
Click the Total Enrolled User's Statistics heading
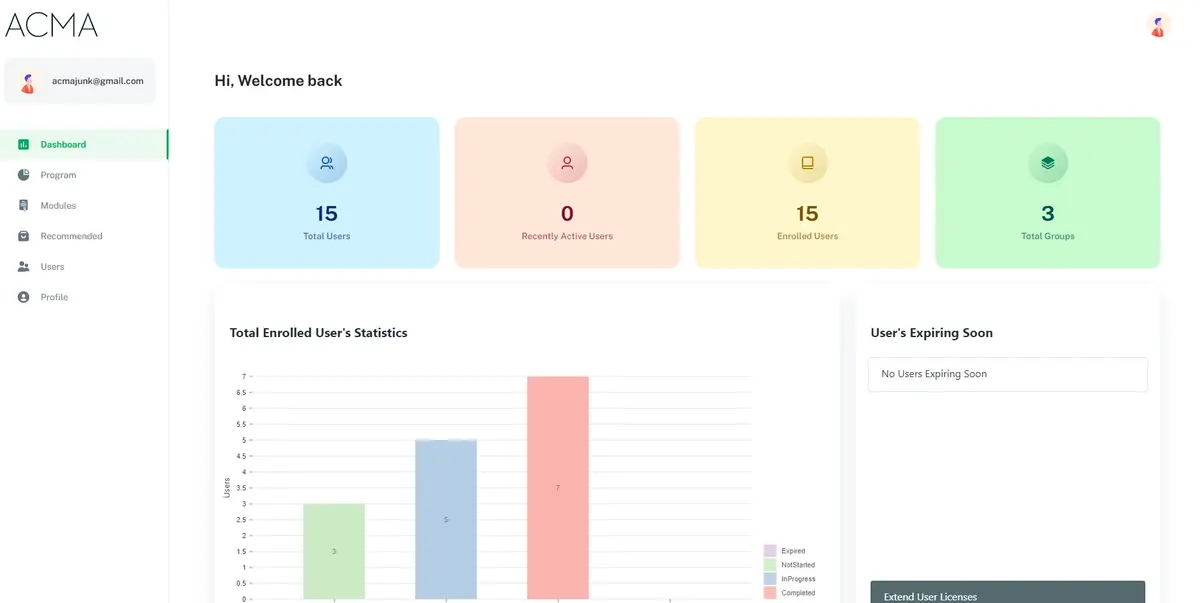pyautogui.click(x=319, y=333)
